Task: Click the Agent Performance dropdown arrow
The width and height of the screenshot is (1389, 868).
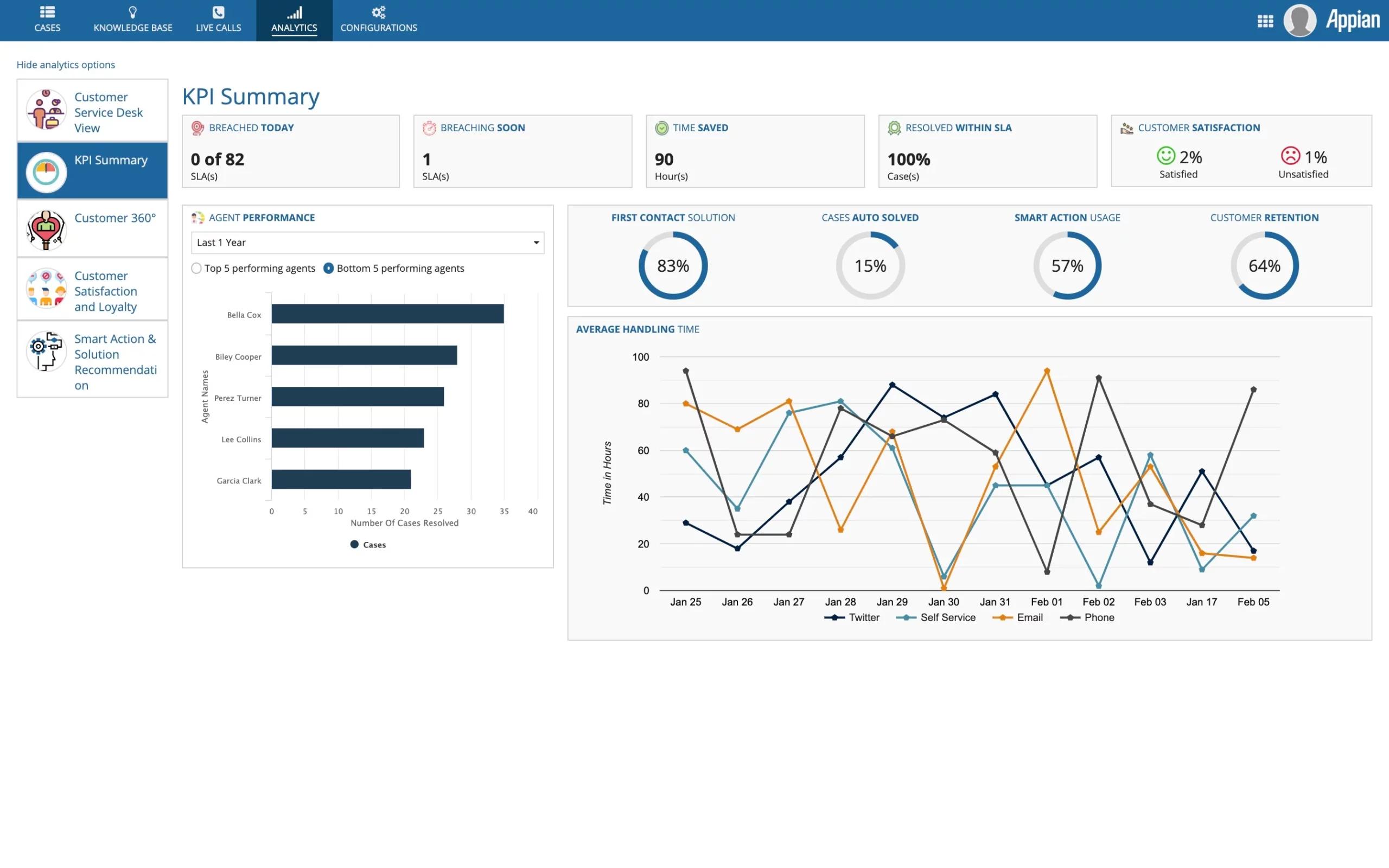Action: (536, 243)
